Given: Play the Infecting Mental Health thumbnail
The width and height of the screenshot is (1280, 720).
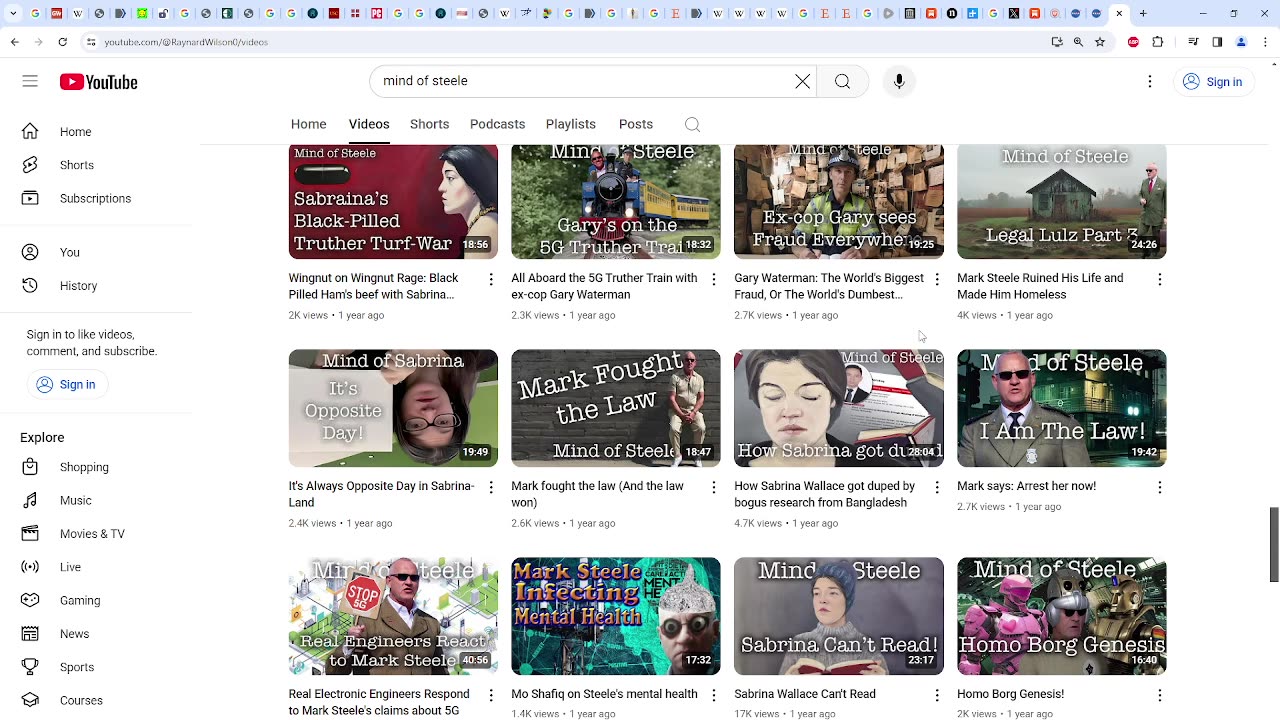Looking at the screenshot, I should [615, 616].
